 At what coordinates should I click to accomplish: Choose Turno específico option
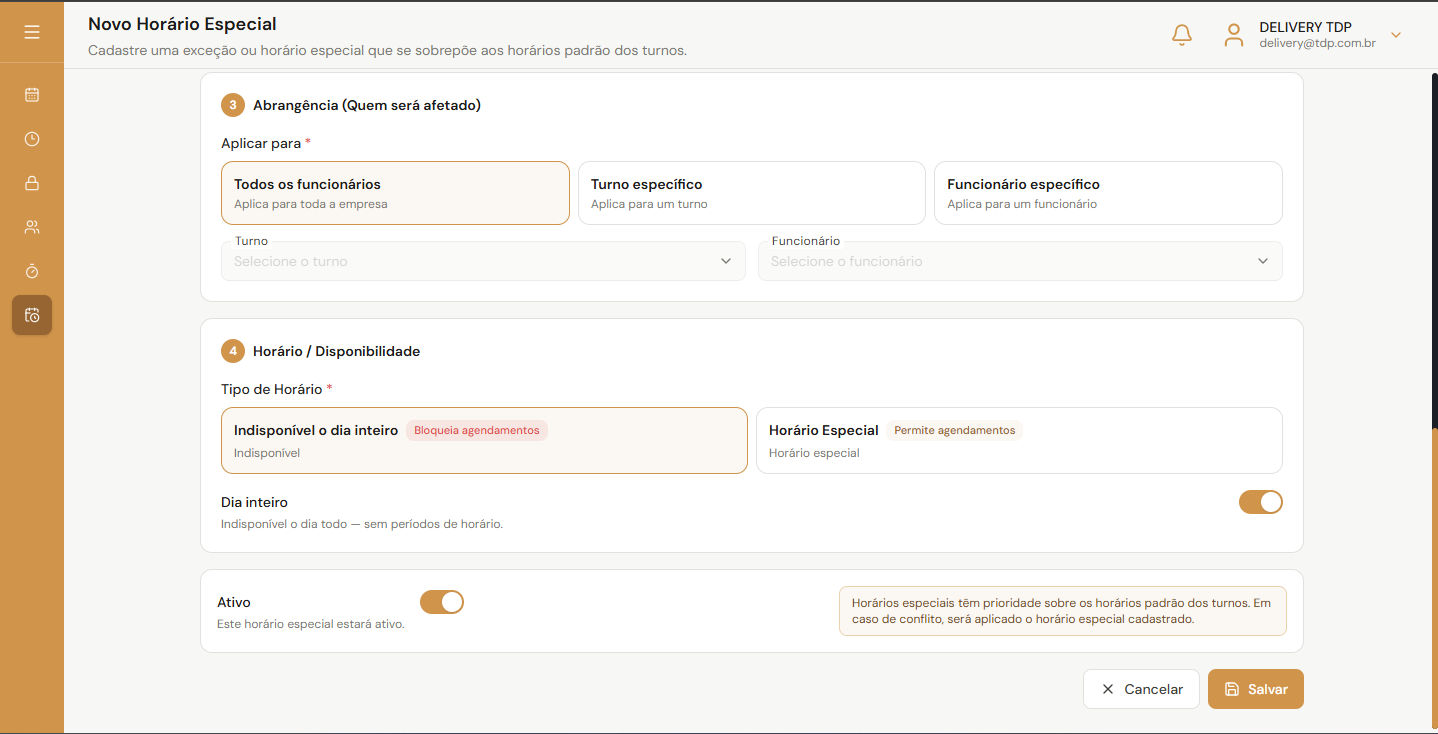(752, 193)
